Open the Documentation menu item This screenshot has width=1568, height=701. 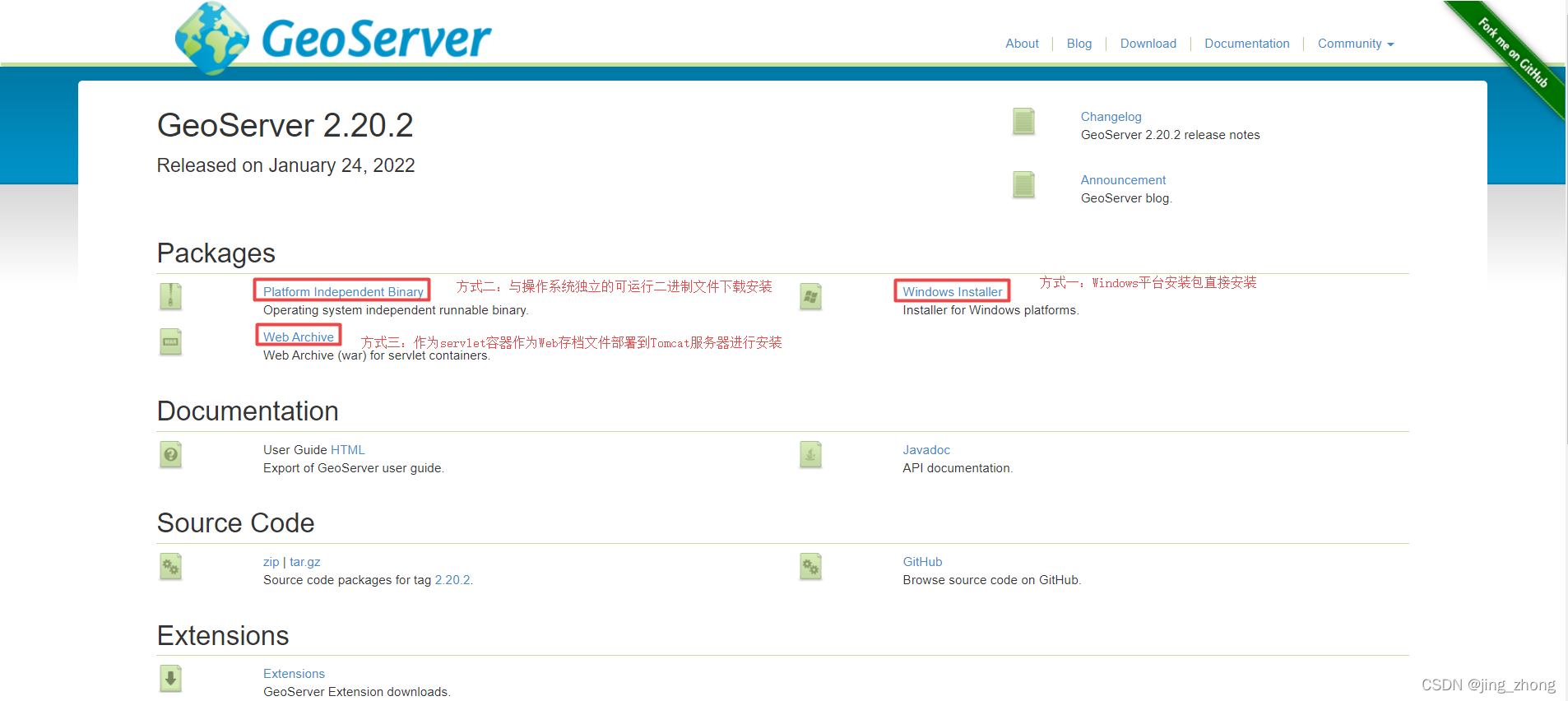(x=1246, y=44)
